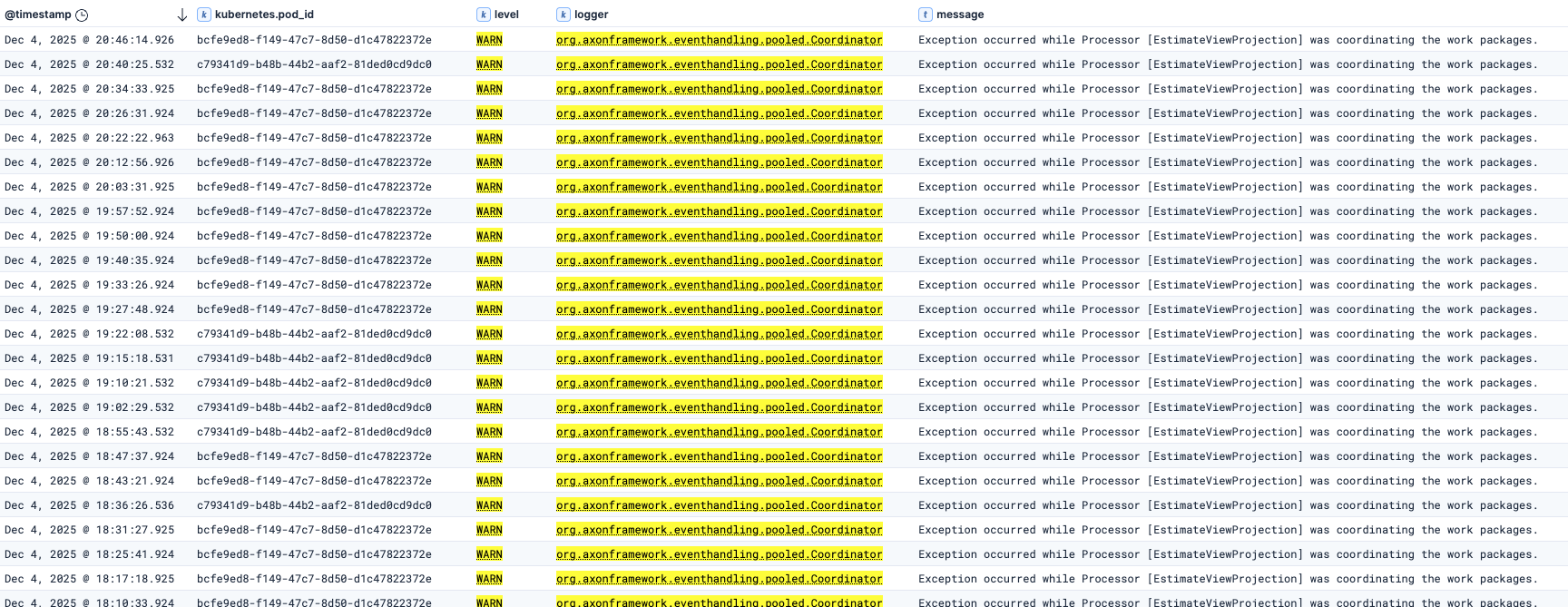Click the message text in the 20:03:31.925 row
Image resolution: width=1568 pixels, height=607 pixels.
1228,187
